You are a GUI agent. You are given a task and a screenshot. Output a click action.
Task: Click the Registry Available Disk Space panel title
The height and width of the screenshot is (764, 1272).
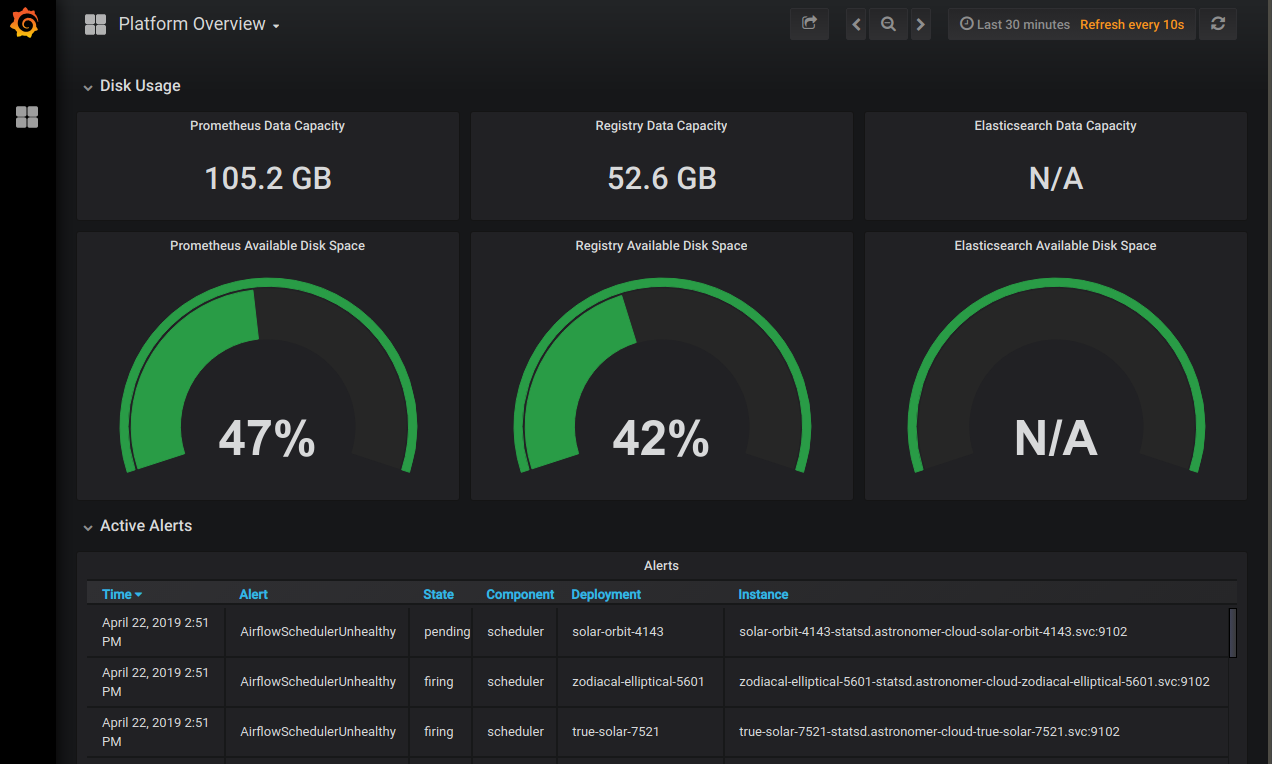661,246
